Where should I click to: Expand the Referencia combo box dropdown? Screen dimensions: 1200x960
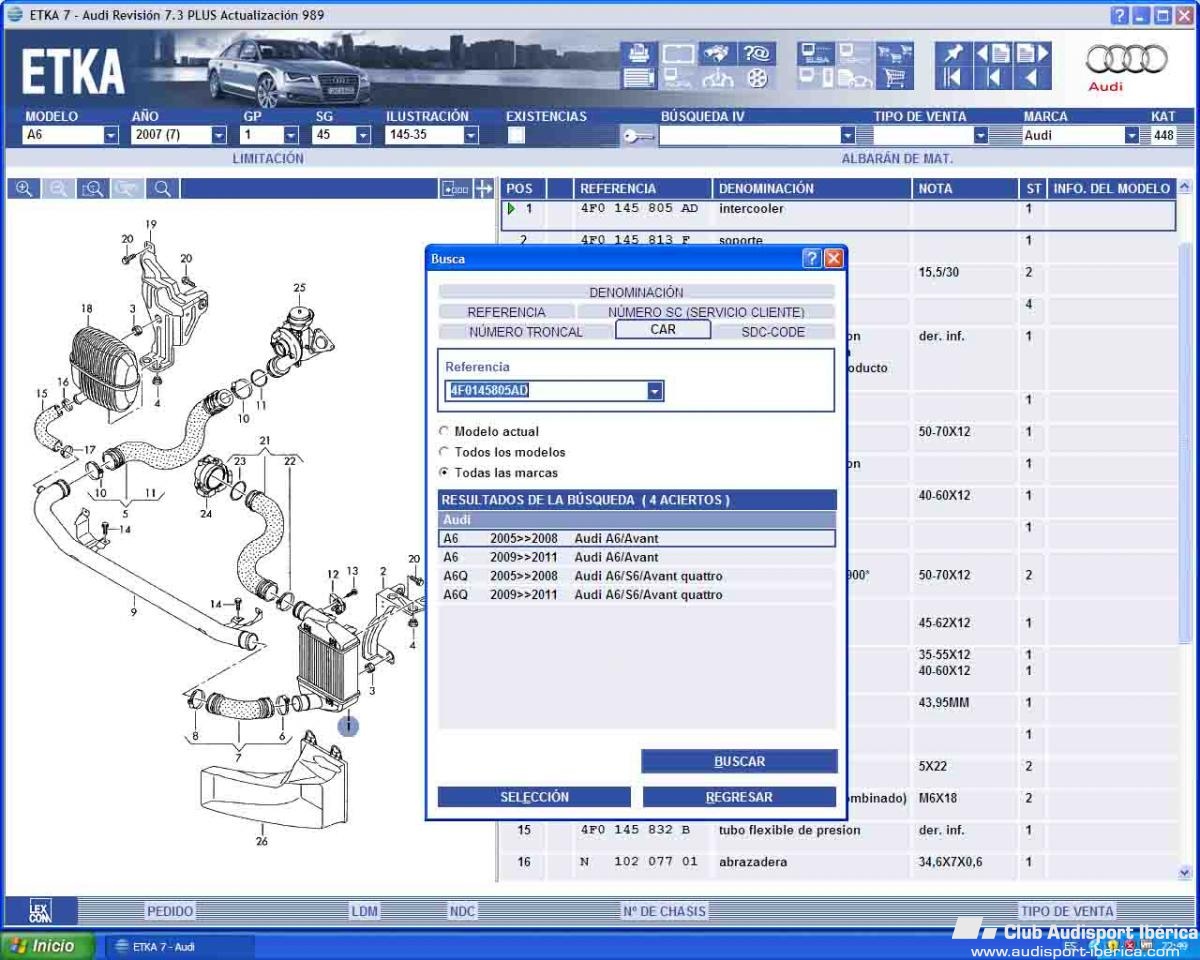tap(655, 391)
